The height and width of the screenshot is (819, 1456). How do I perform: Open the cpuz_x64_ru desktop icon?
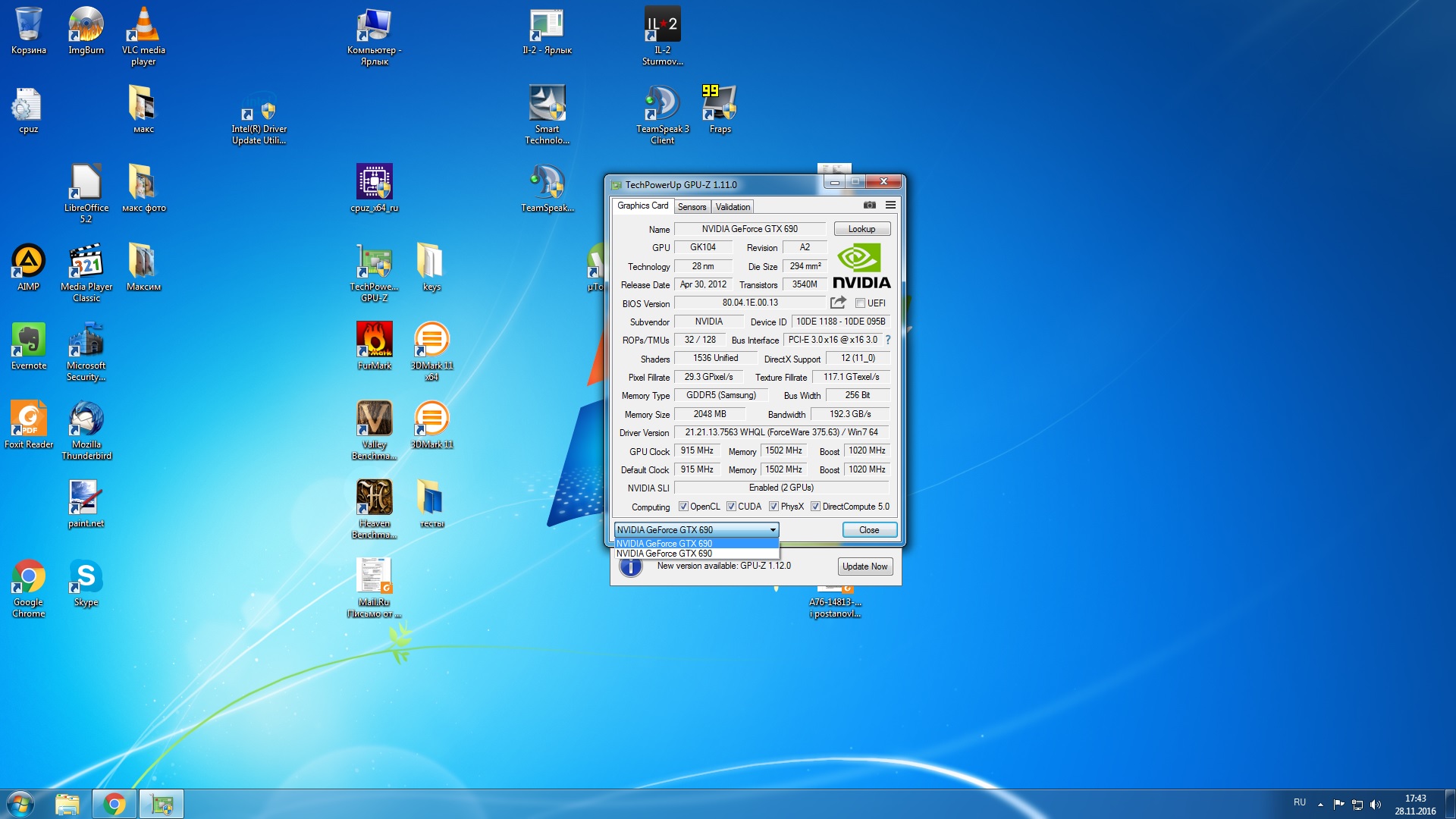[374, 188]
